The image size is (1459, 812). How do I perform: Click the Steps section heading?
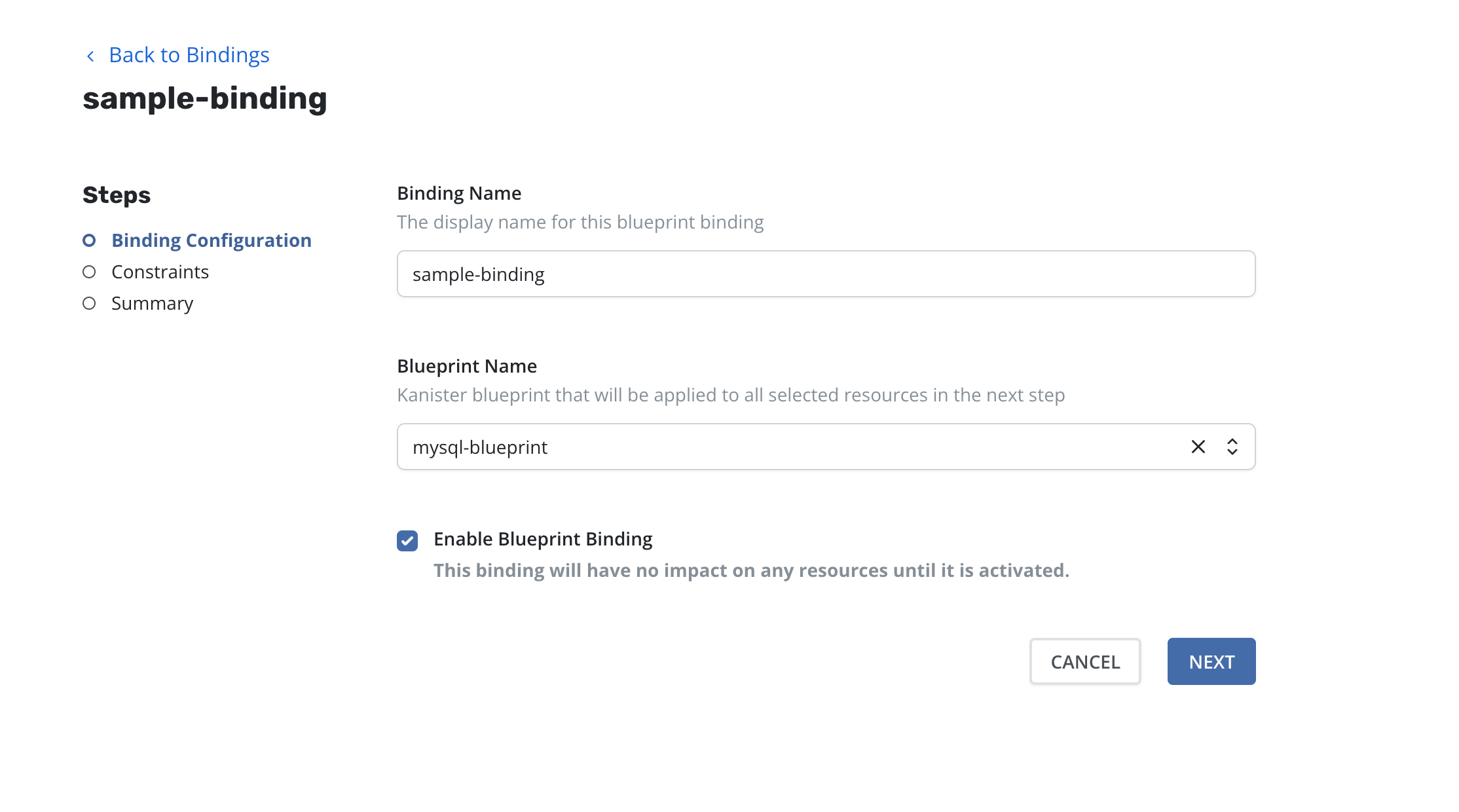pyautogui.click(x=116, y=194)
